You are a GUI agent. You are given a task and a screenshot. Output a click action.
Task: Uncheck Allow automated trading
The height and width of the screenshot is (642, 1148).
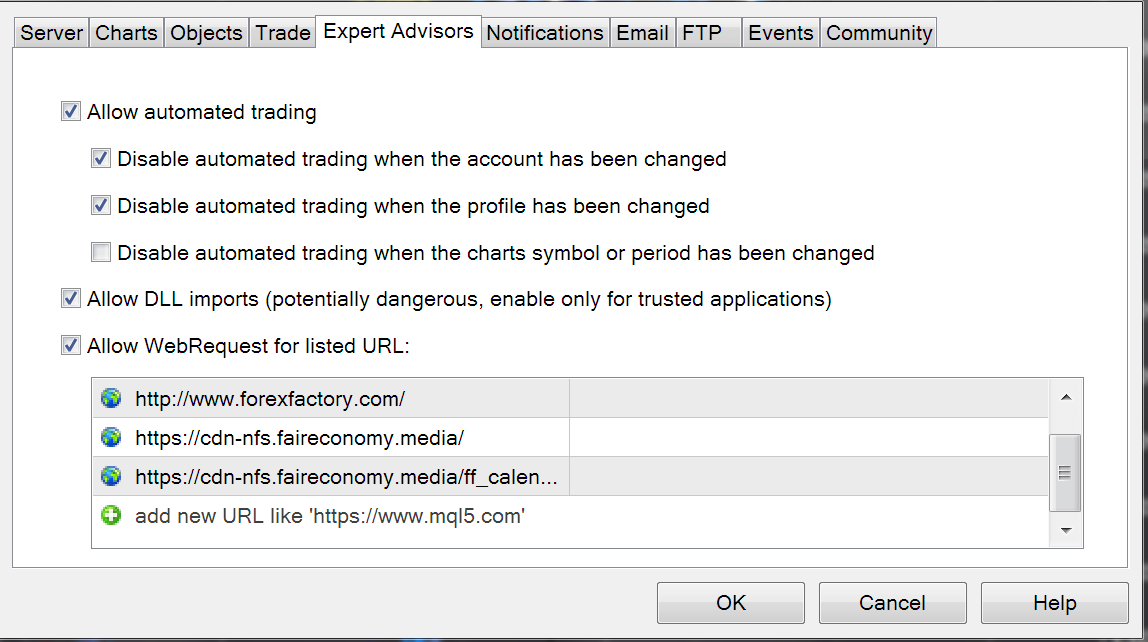pyautogui.click(x=71, y=111)
